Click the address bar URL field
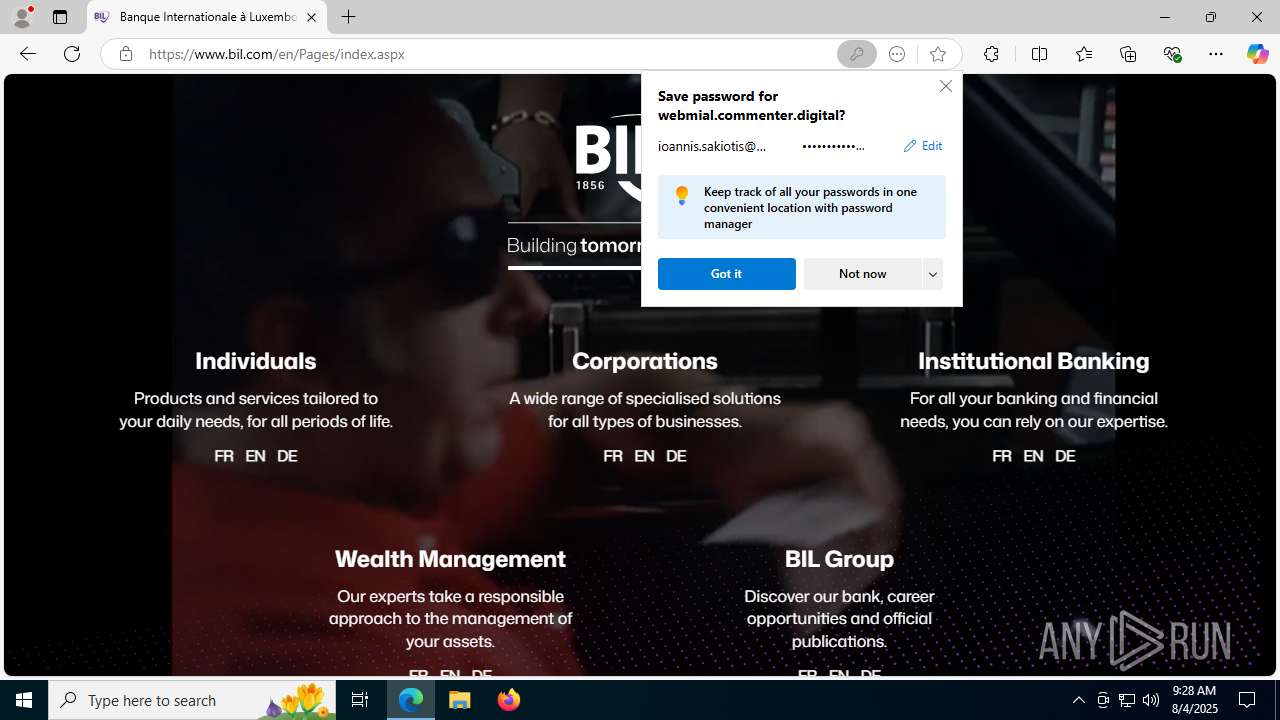This screenshot has height=720, width=1280. [485, 54]
